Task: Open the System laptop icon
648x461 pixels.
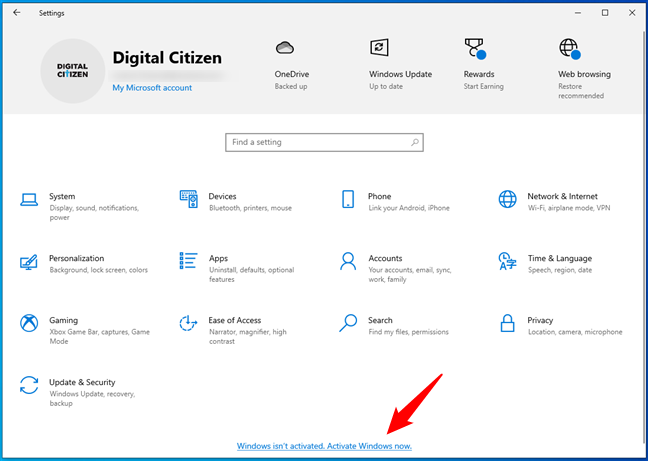Action: tap(29, 200)
